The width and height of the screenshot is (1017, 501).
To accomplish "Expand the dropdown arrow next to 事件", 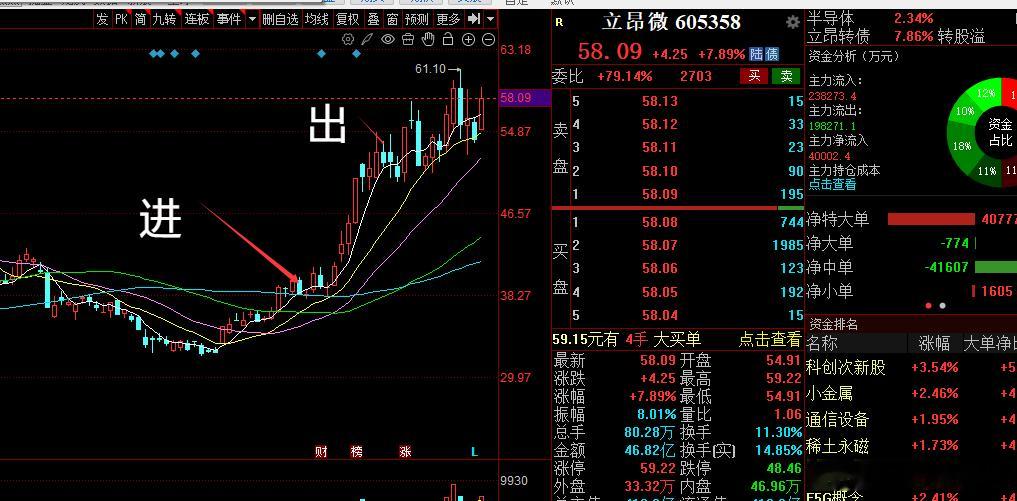I will [x=252, y=19].
